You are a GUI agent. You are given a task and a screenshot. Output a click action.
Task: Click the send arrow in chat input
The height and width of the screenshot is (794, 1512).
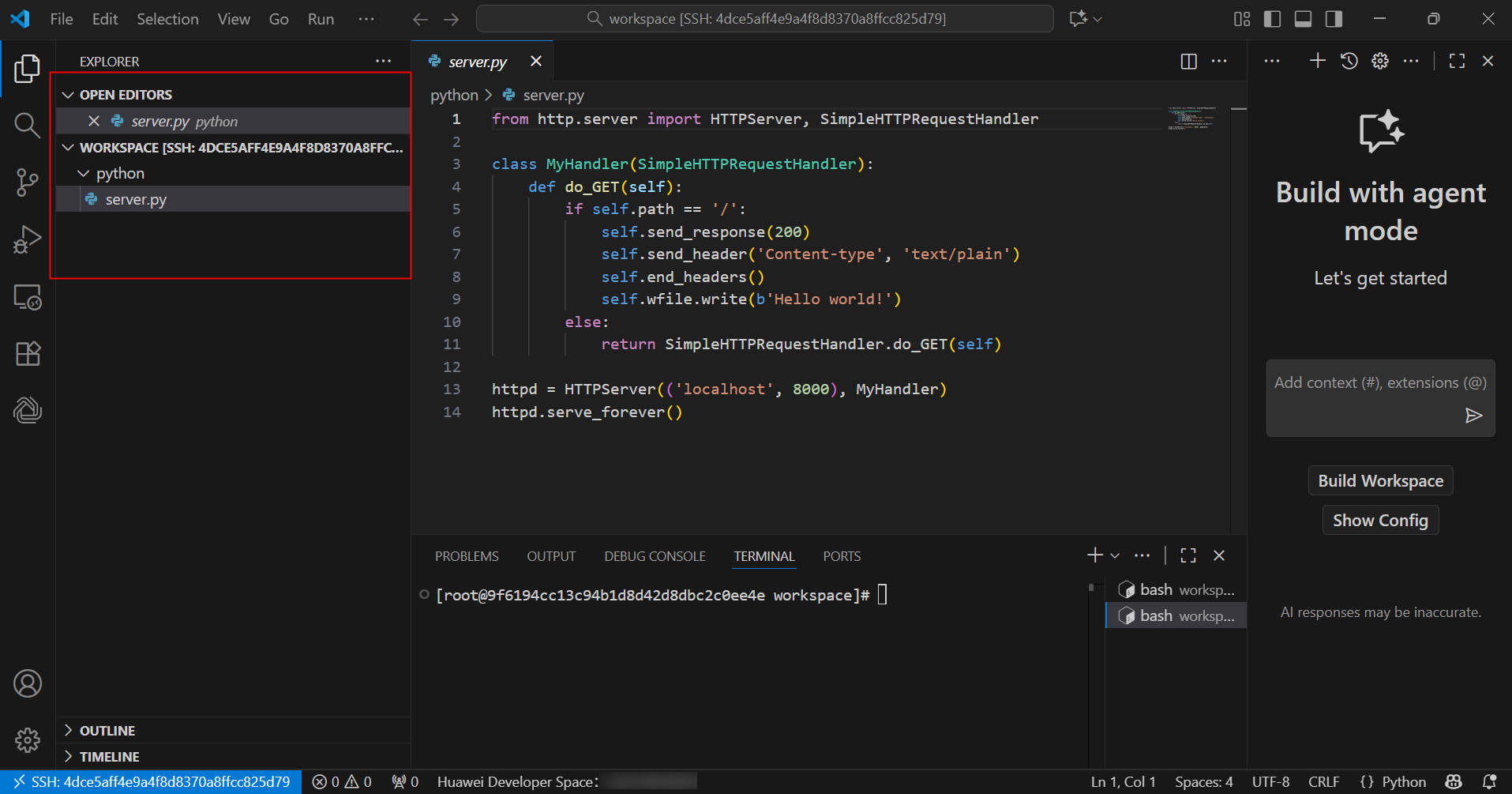[x=1473, y=416]
